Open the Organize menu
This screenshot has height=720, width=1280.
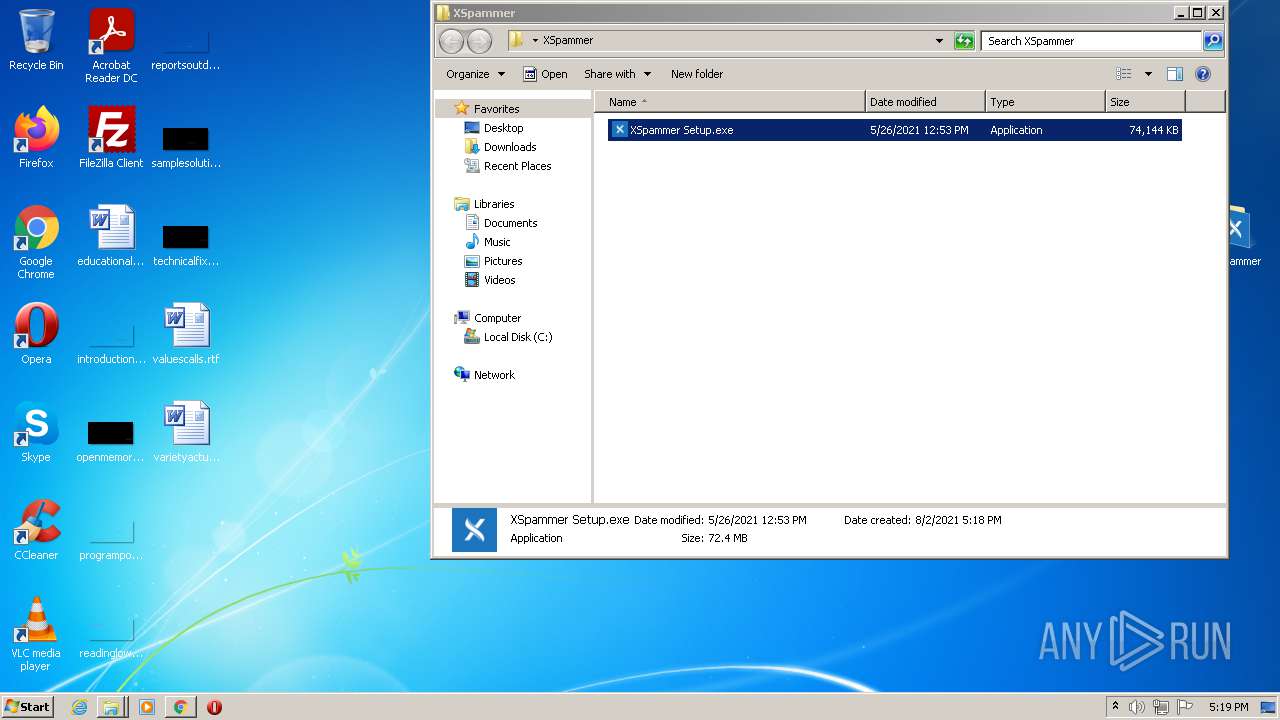(476, 74)
